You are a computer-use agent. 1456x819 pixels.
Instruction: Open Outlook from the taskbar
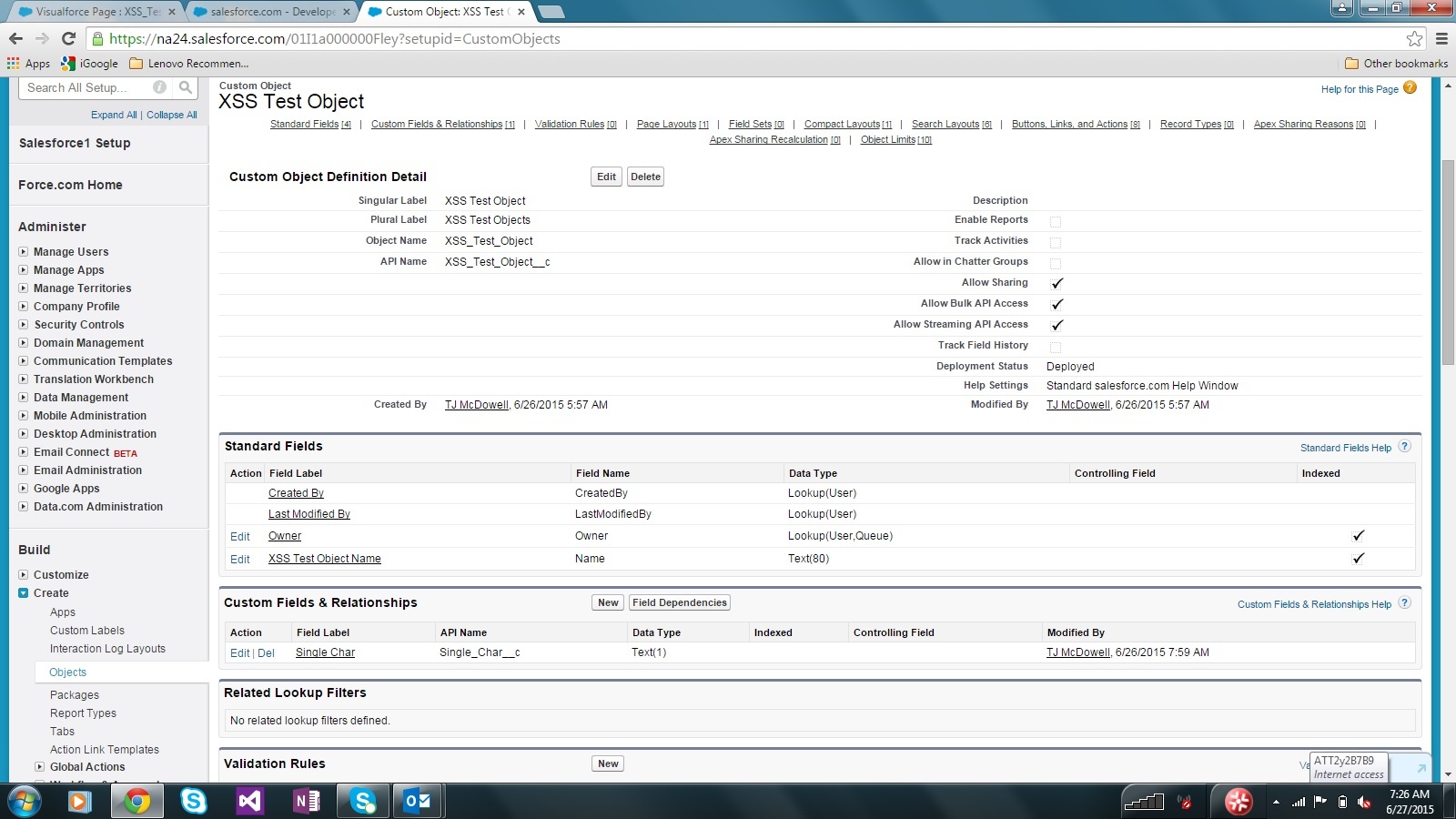(x=419, y=802)
